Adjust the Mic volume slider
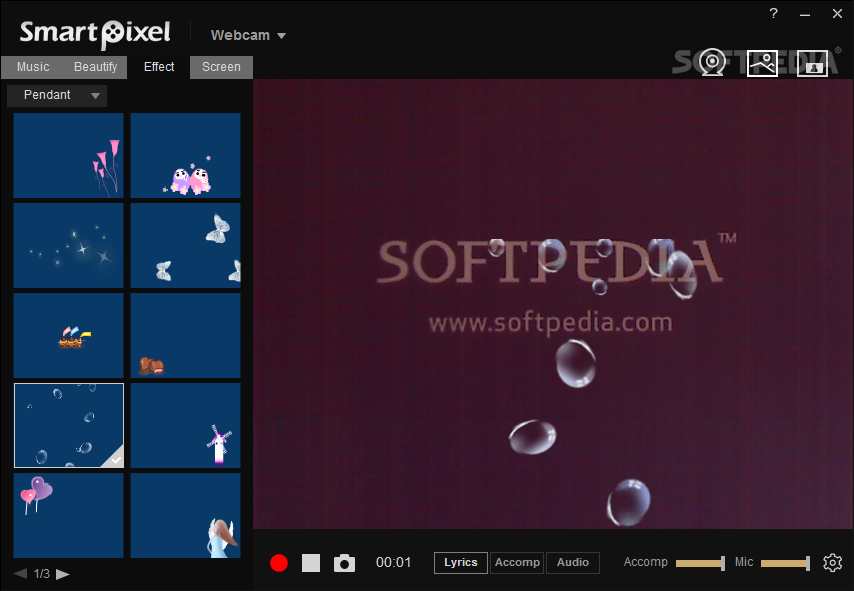This screenshot has height=591, width=854. (785, 563)
